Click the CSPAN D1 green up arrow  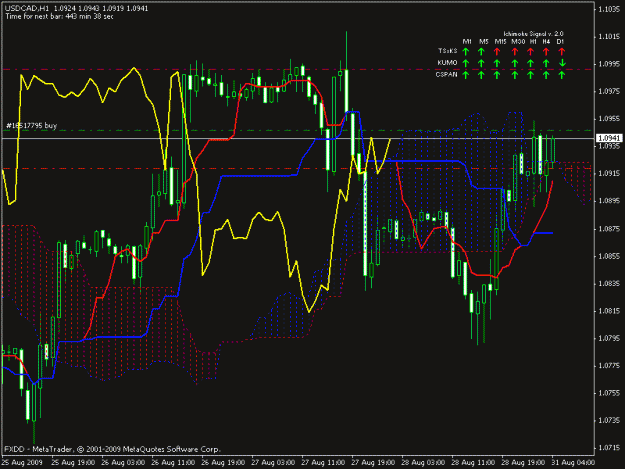tap(562, 75)
